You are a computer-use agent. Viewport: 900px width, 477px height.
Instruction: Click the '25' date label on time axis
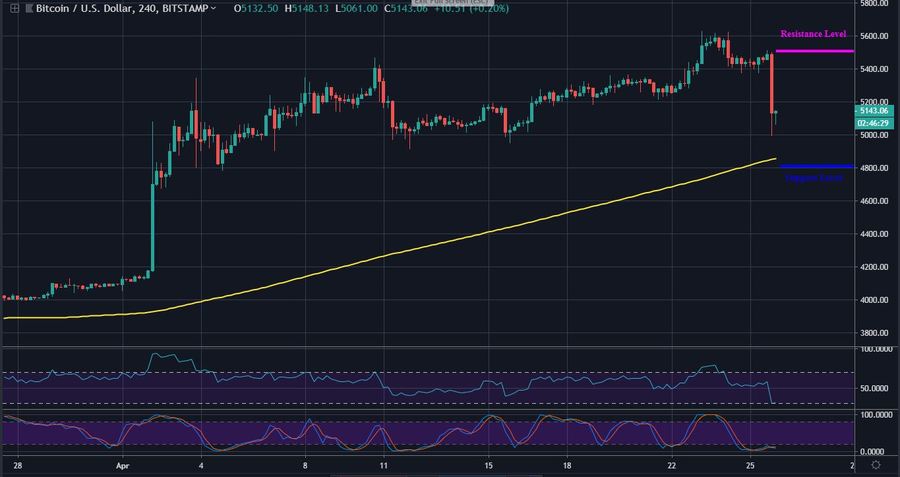[x=751, y=466]
